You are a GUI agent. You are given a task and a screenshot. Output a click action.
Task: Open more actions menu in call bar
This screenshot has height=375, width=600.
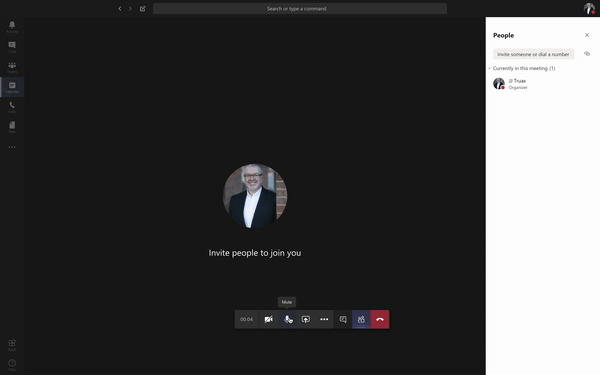pos(324,319)
